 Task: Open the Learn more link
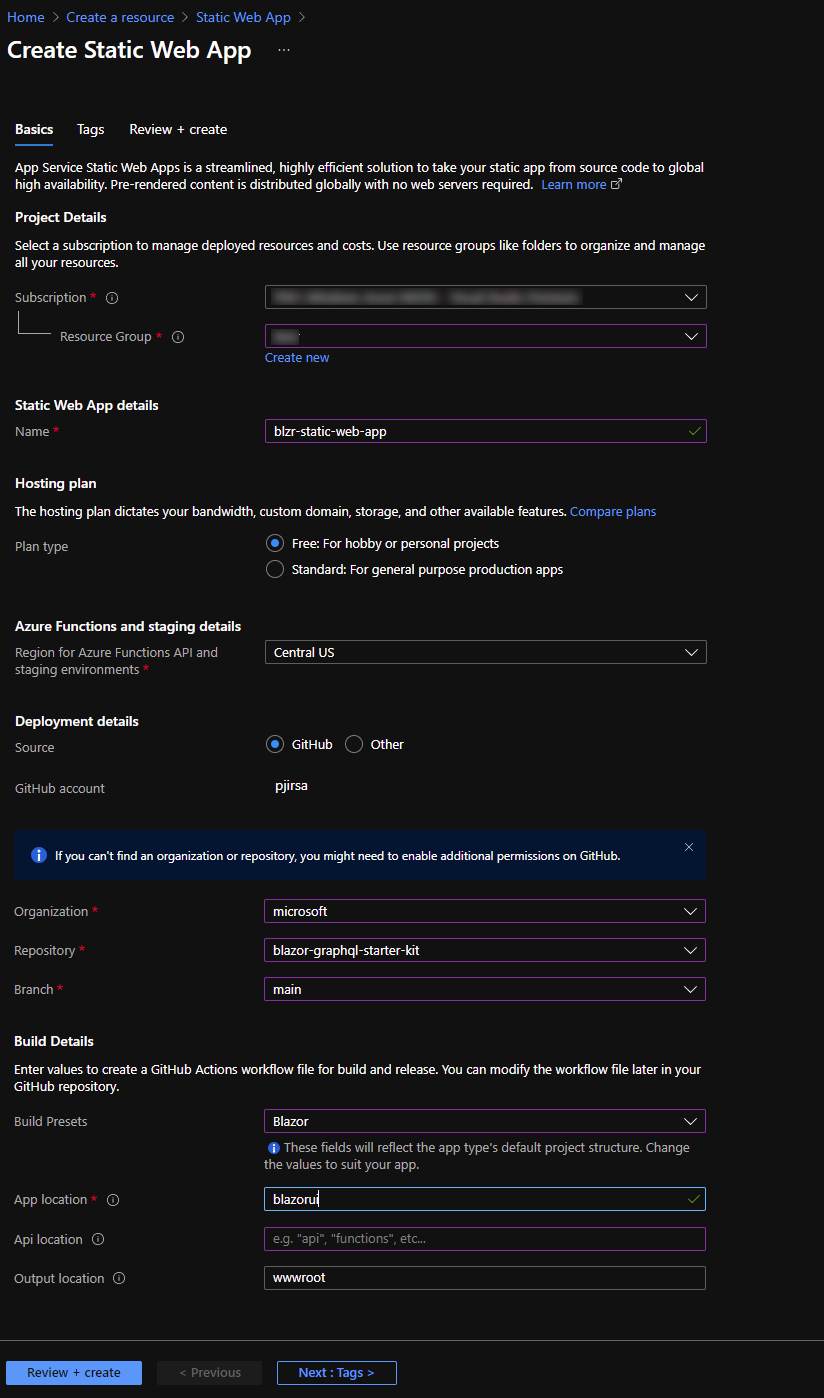pyautogui.click(x=574, y=184)
